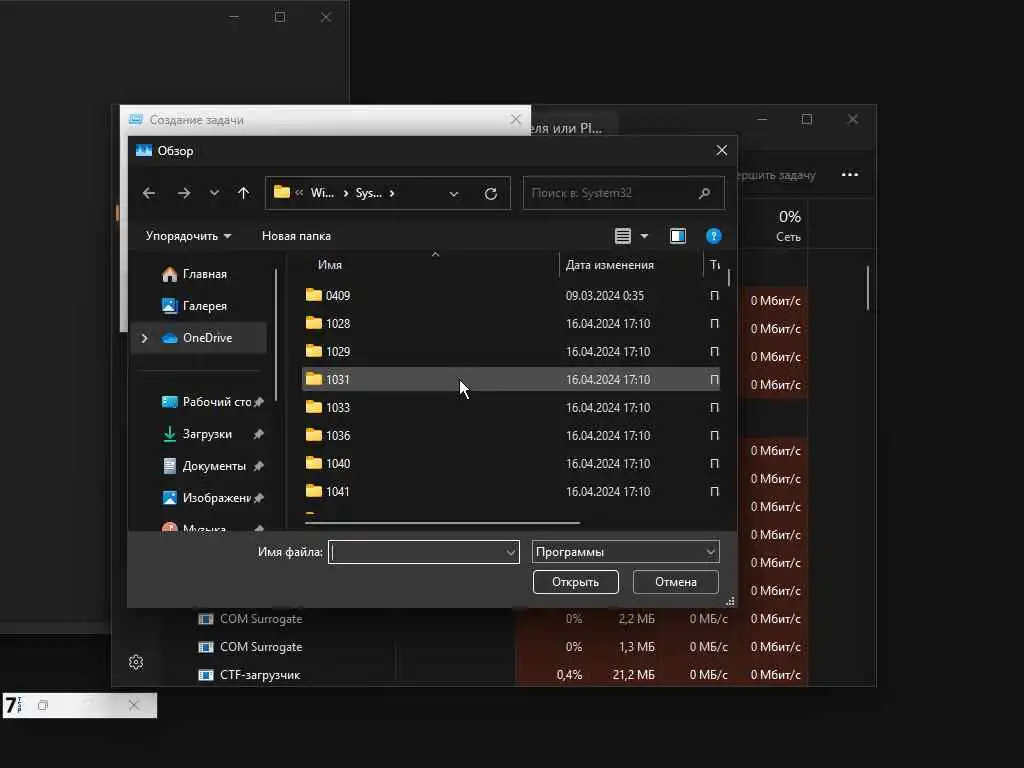Open Загрузки quick access folder
This screenshot has width=1024, height=768.
pyautogui.click(x=197, y=434)
